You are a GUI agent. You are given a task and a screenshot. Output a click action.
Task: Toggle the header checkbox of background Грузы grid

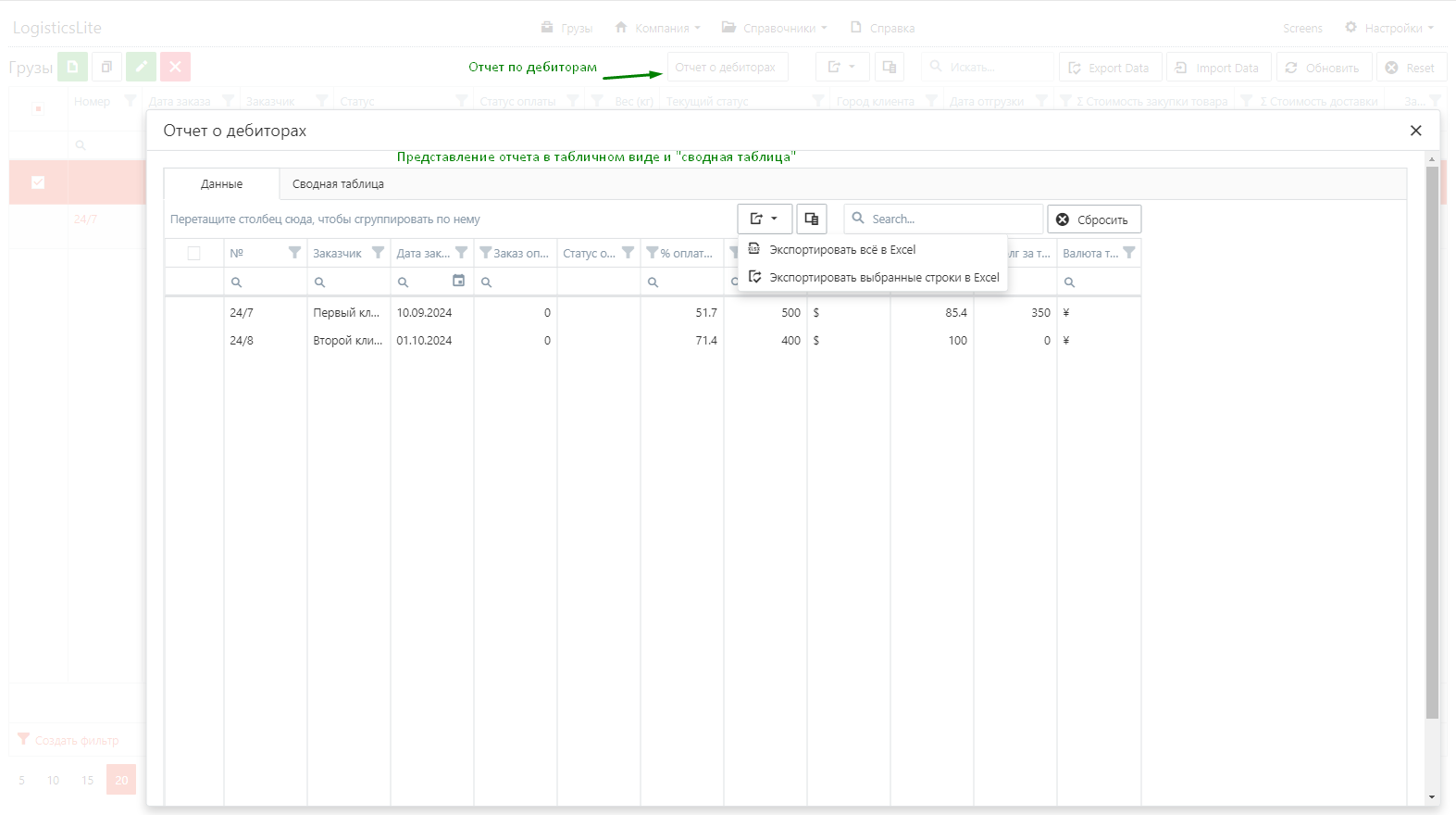(38, 108)
